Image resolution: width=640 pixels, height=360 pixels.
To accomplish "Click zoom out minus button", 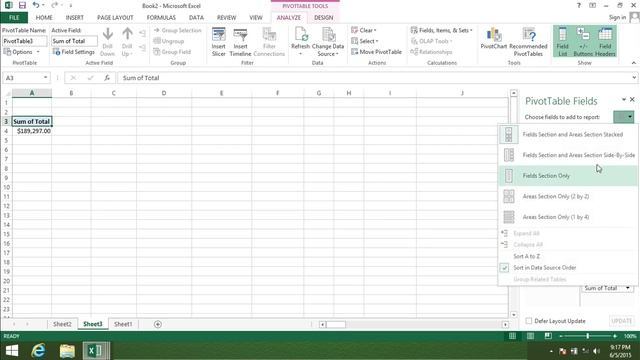I will coord(561,336).
